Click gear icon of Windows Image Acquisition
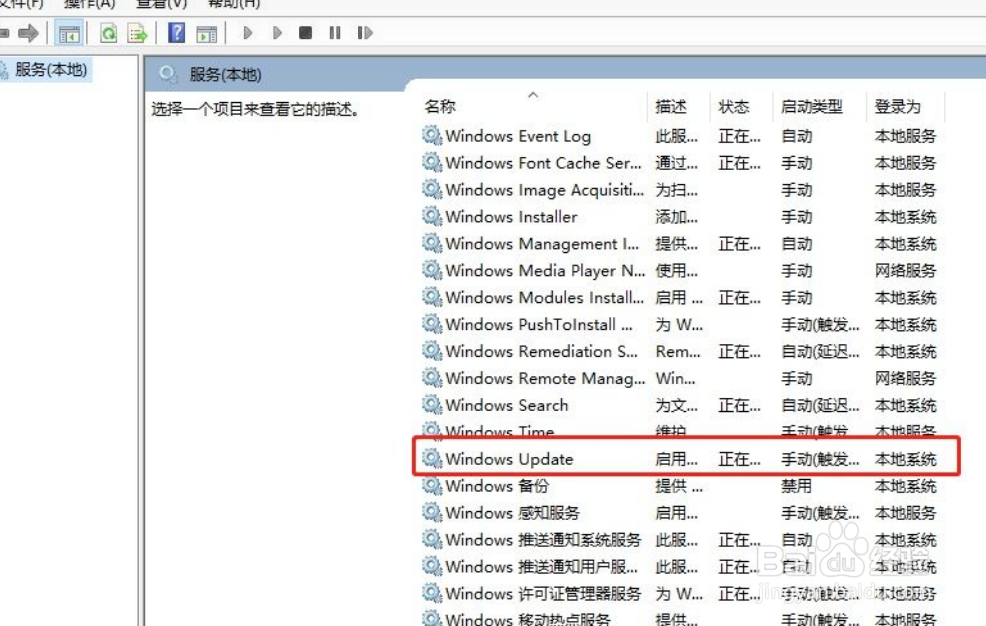Screen dimensions: 986x626 coord(432,189)
